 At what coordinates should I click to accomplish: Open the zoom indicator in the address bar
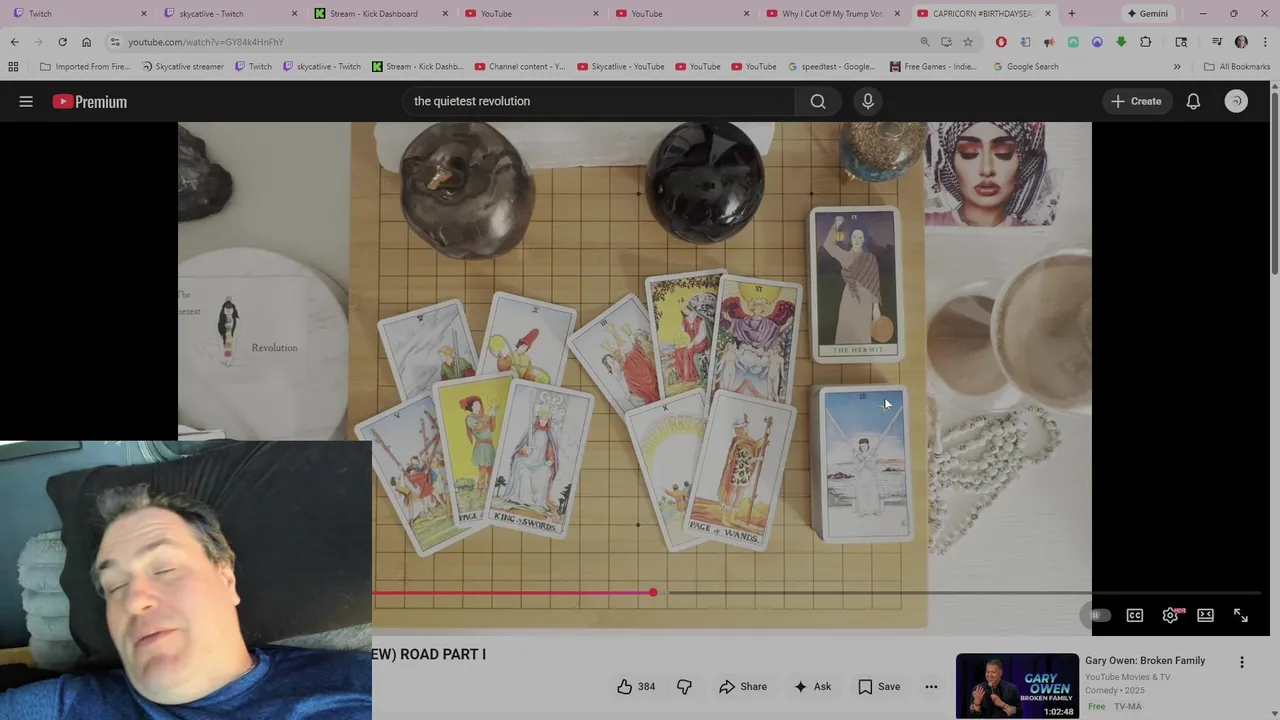(924, 42)
